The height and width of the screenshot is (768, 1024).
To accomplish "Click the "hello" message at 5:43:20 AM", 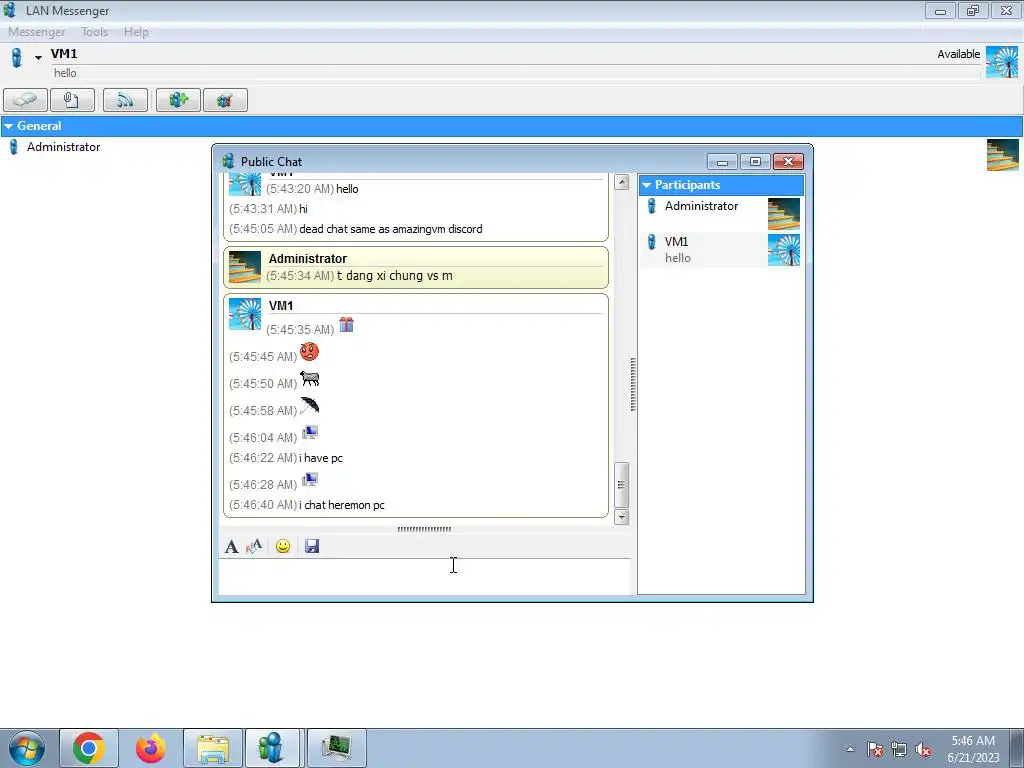I will pos(347,189).
